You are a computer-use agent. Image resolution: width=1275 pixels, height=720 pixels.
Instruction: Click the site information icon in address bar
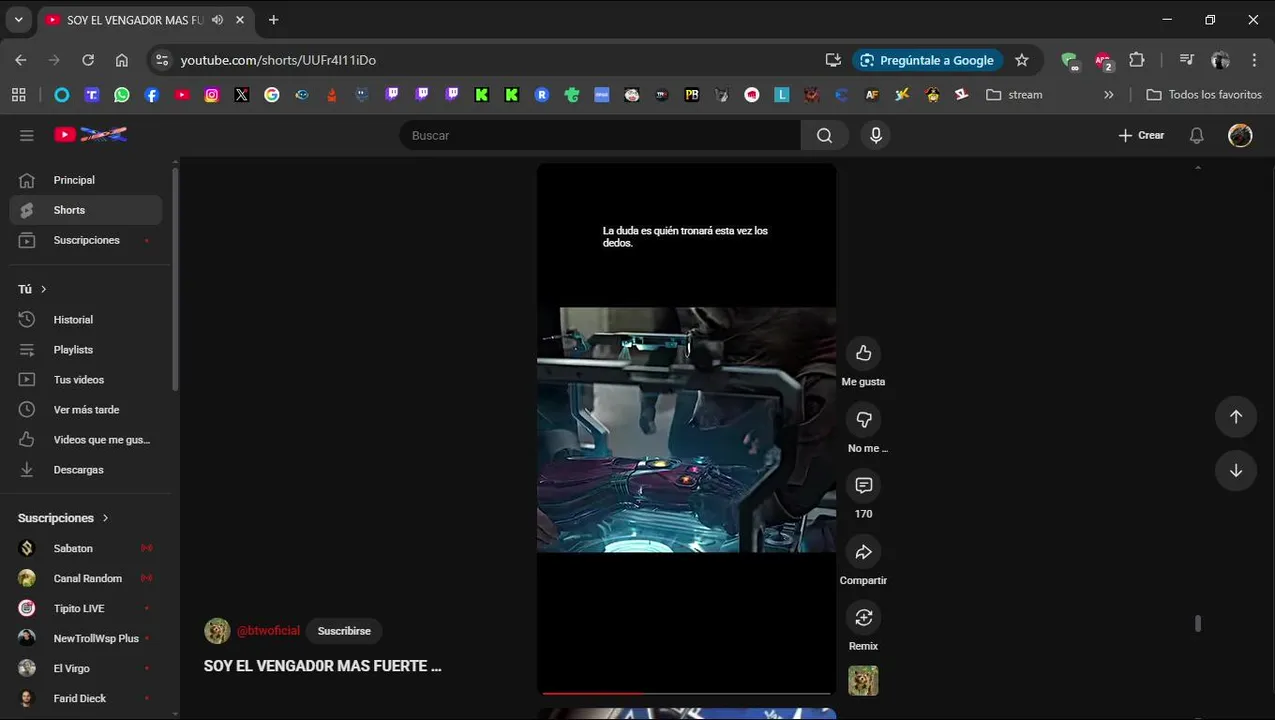(x=162, y=60)
